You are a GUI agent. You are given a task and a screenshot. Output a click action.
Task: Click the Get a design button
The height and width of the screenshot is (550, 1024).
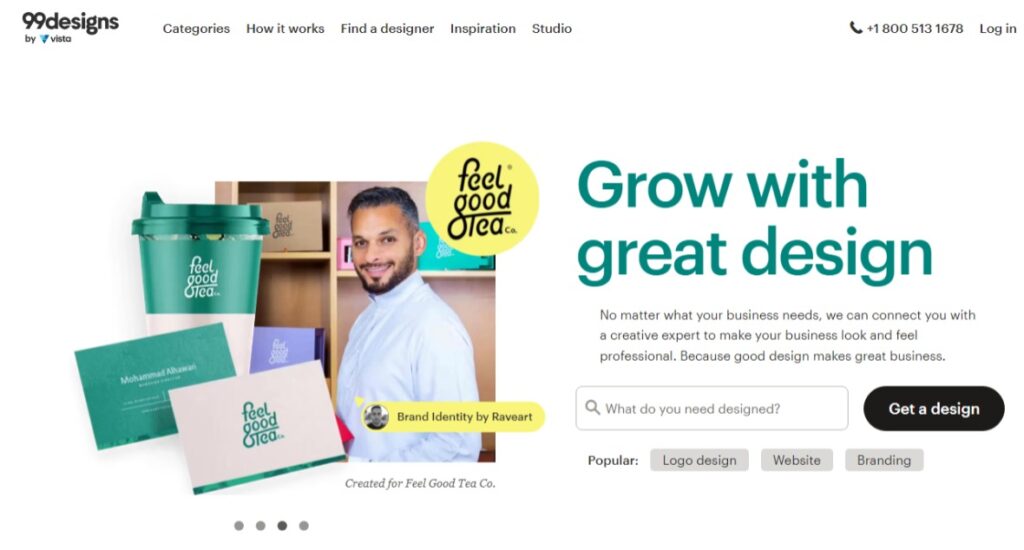[x=934, y=408]
